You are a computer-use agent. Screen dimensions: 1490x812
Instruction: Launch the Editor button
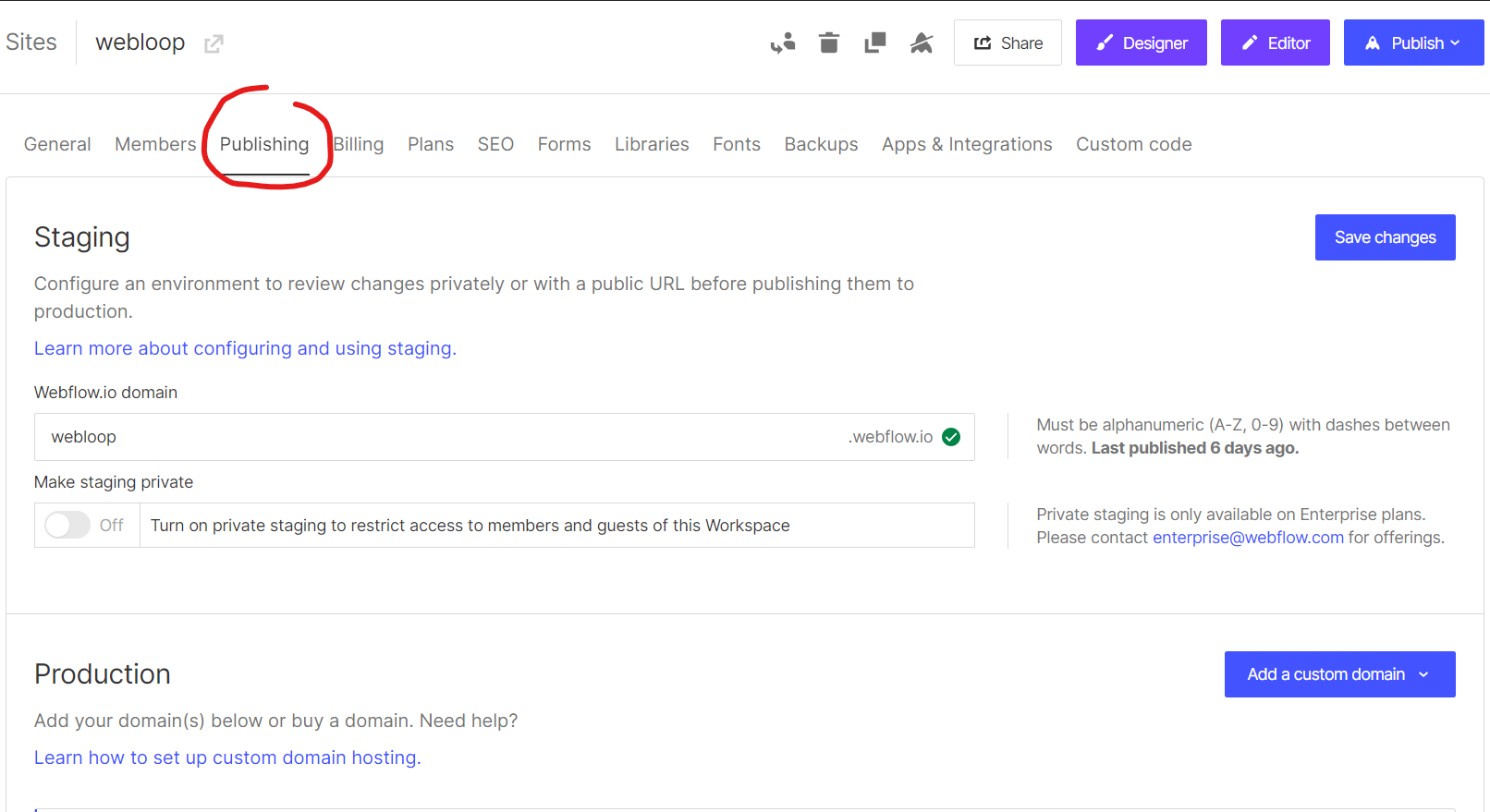pyautogui.click(x=1275, y=42)
